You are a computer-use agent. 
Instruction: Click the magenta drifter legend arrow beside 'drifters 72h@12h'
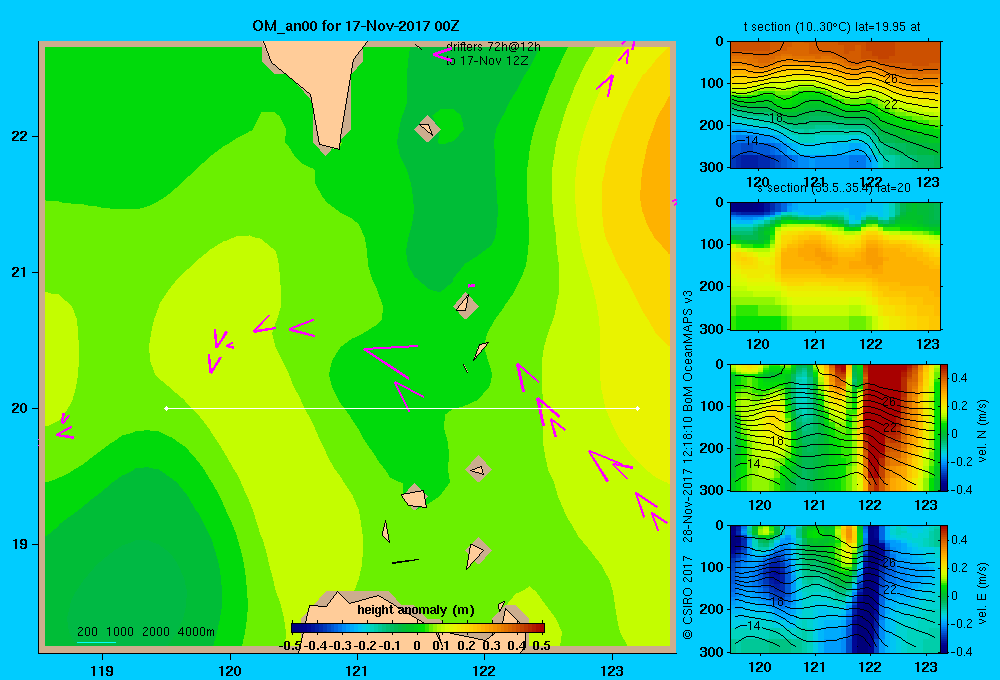tap(441, 54)
